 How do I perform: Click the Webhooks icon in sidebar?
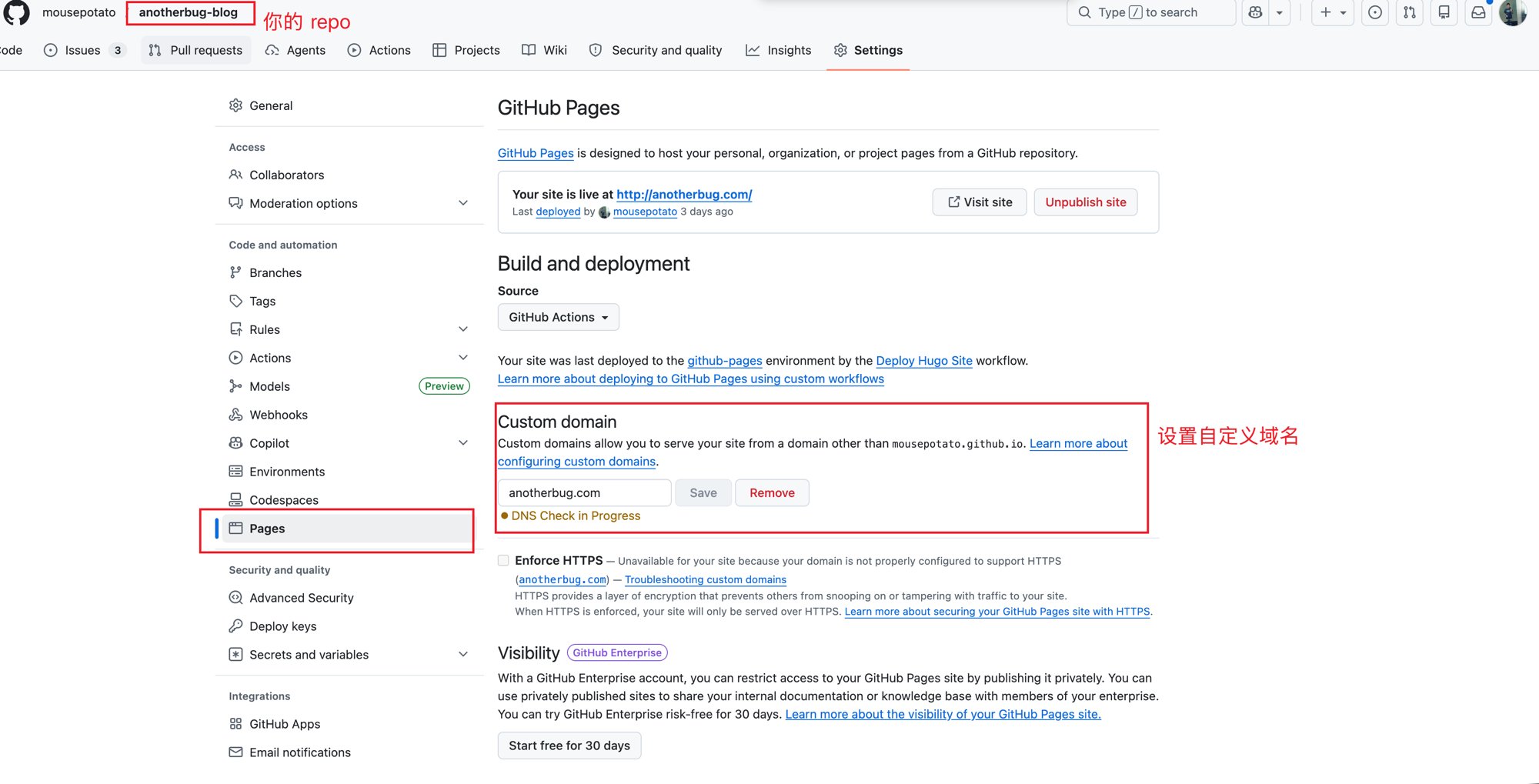(x=235, y=415)
